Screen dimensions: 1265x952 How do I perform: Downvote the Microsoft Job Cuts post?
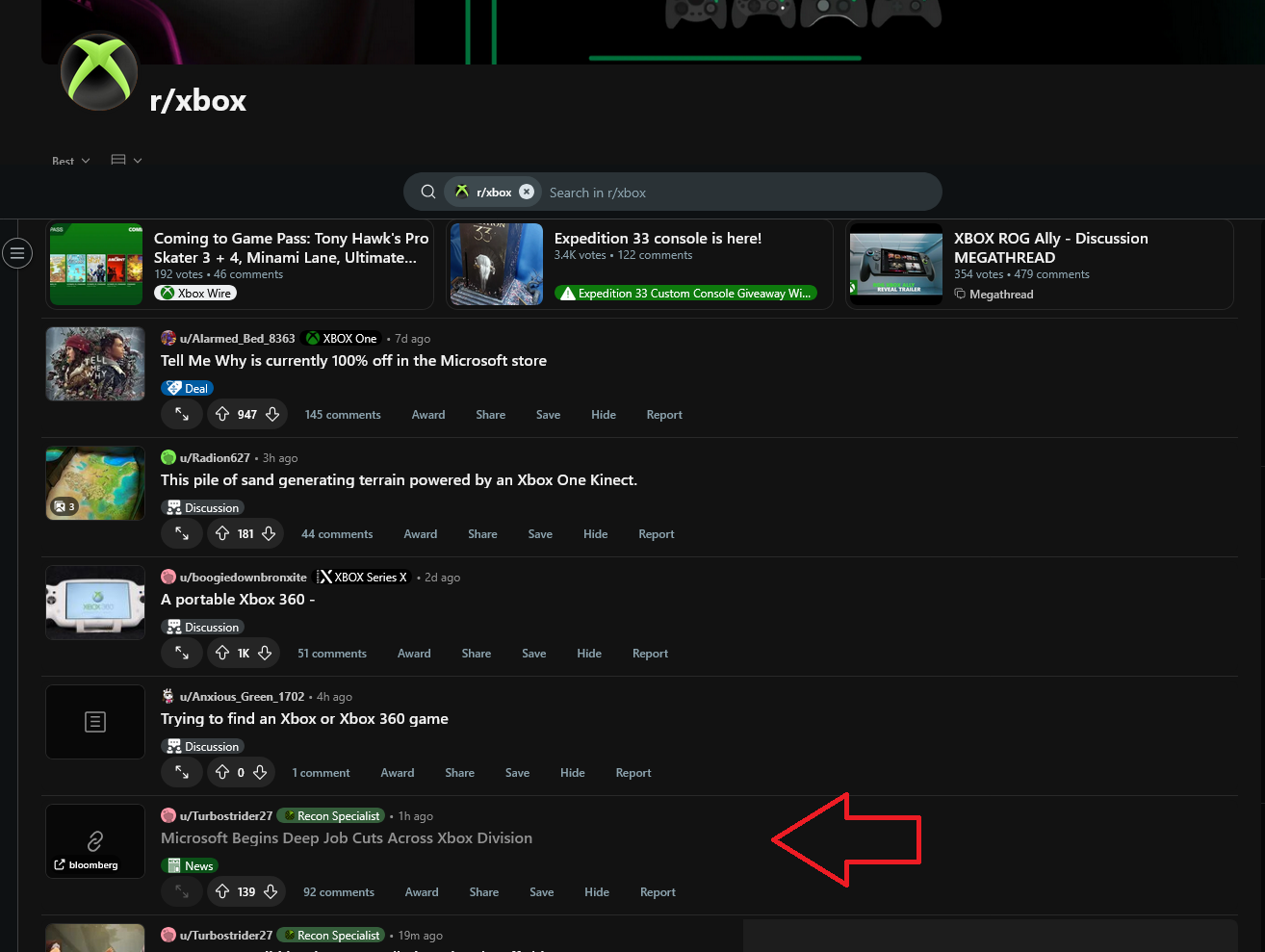pos(271,891)
